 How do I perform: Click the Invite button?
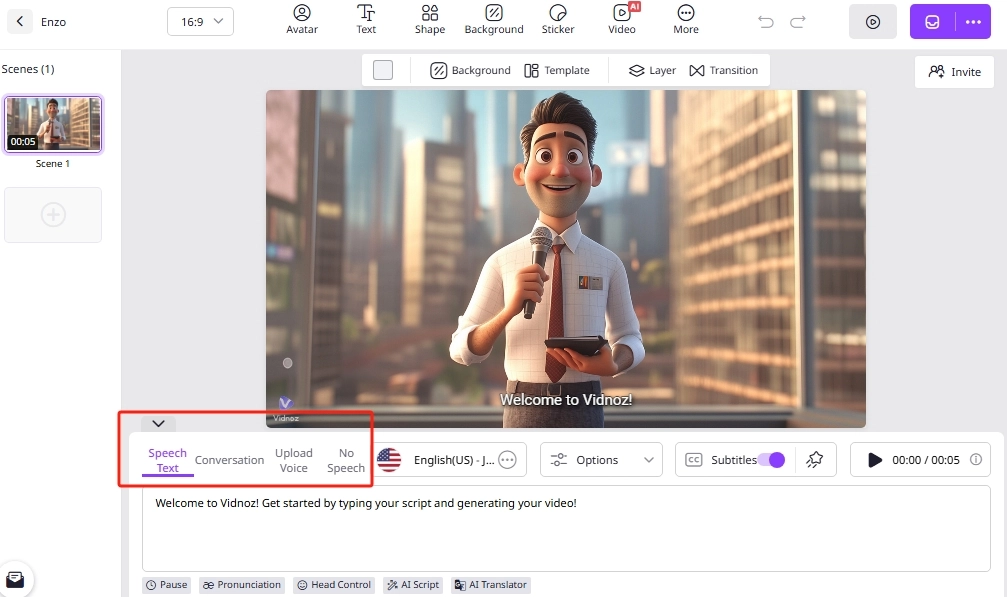click(953, 71)
